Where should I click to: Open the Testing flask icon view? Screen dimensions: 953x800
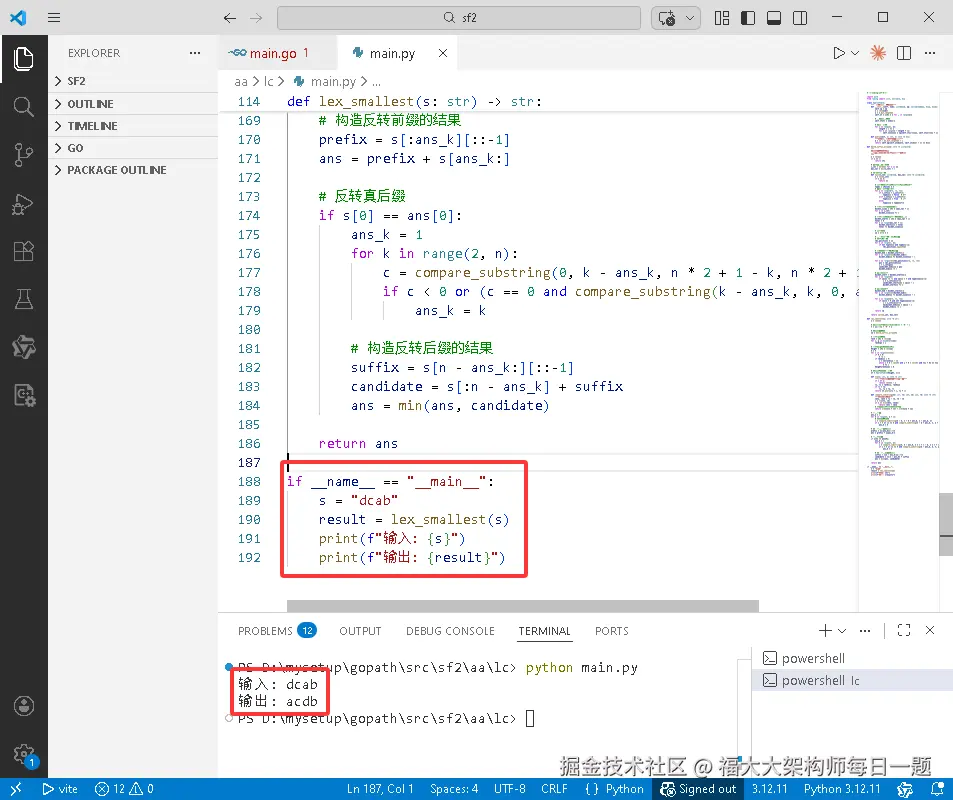(23, 299)
